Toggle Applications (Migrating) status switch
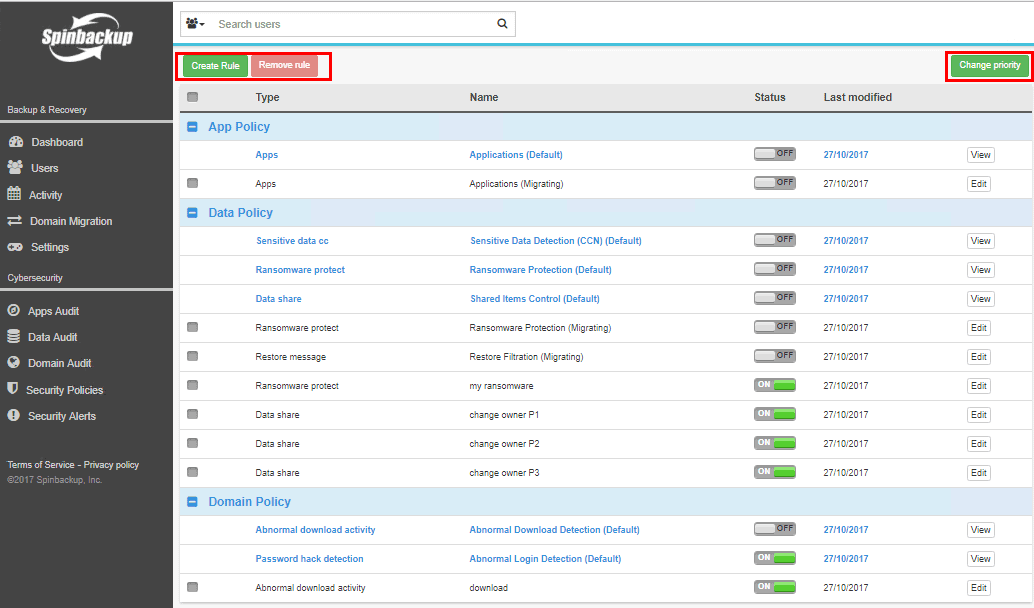The image size is (1034, 608). coord(775,183)
